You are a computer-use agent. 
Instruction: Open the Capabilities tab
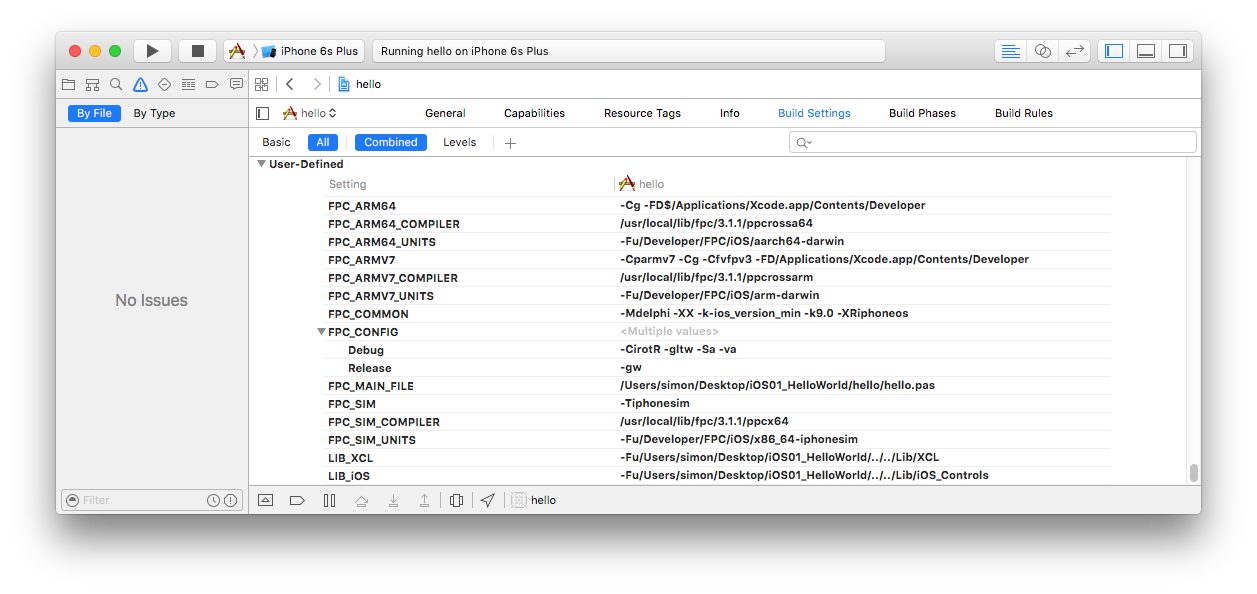click(x=534, y=113)
